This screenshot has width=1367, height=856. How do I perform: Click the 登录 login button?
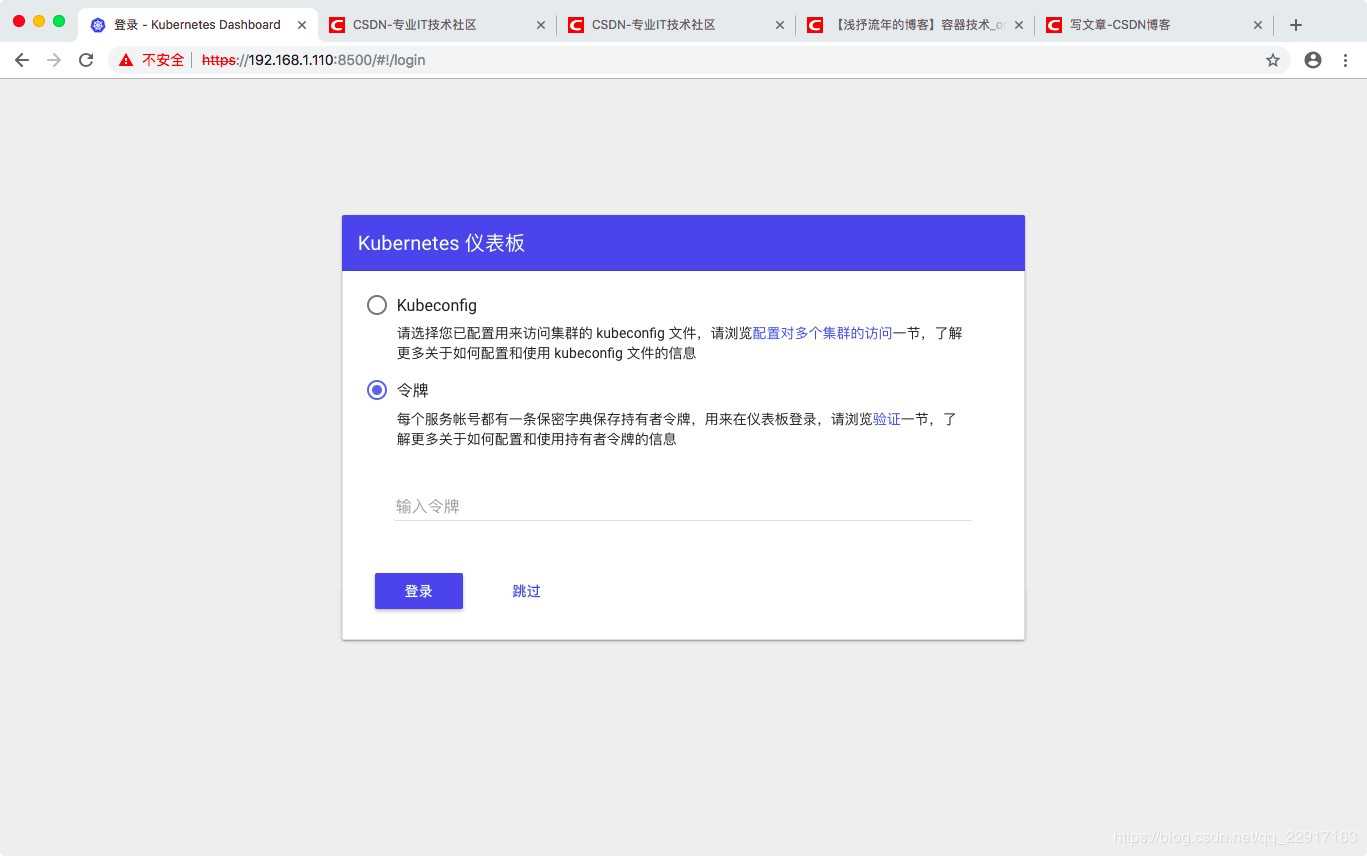click(x=419, y=591)
